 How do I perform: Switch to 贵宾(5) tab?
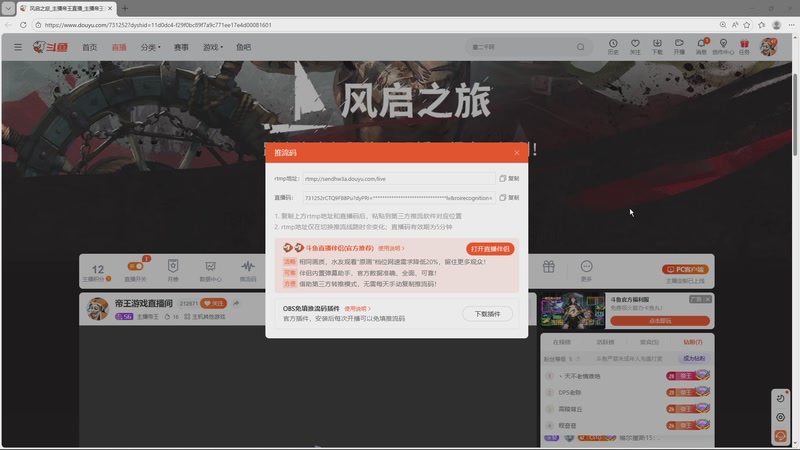click(x=649, y=342)
